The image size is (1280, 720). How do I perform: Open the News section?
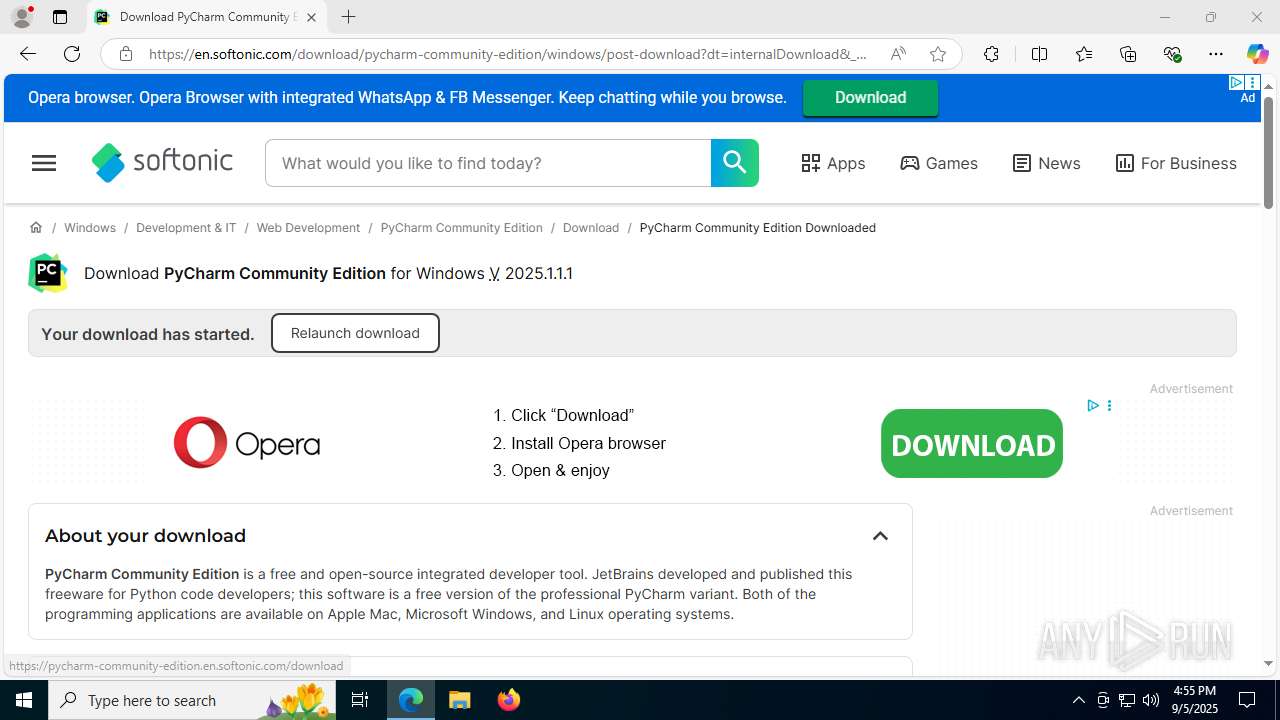1046,163
